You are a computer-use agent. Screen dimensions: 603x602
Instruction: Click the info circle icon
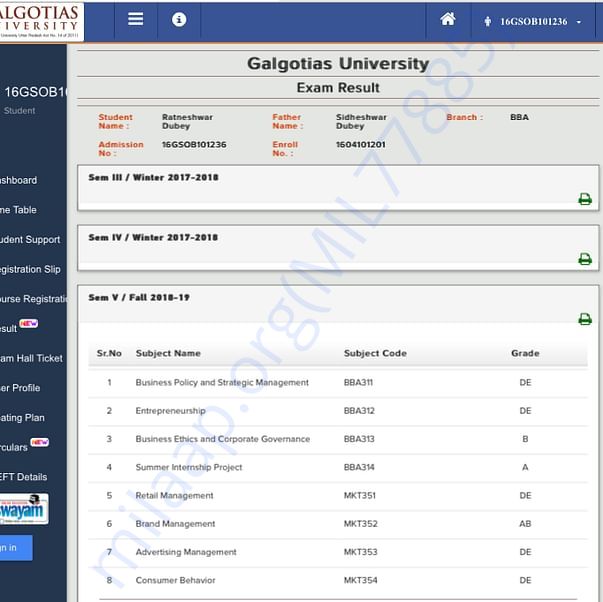coord(179,19)
